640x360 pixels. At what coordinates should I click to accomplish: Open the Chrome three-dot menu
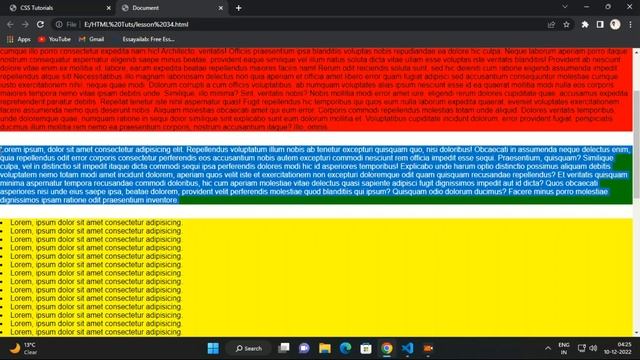(x=630, y=24)
